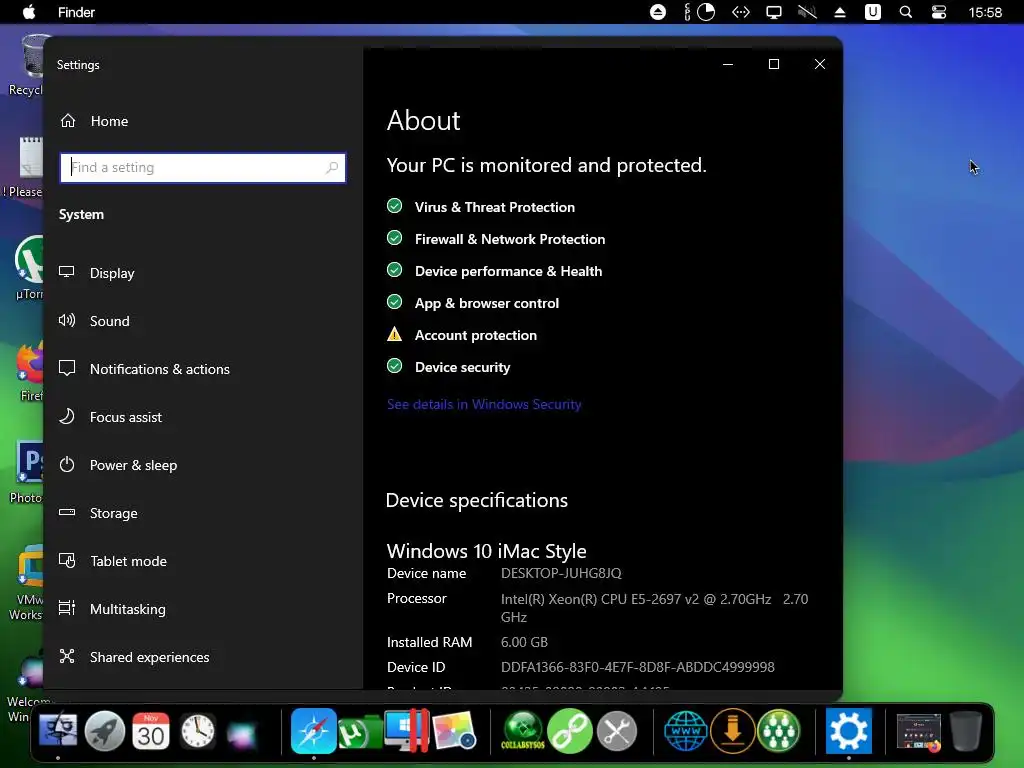The width and height of the screenshot is (1024, 768).
Task: Open Spotlight search in menu bar
Action: 906,12
